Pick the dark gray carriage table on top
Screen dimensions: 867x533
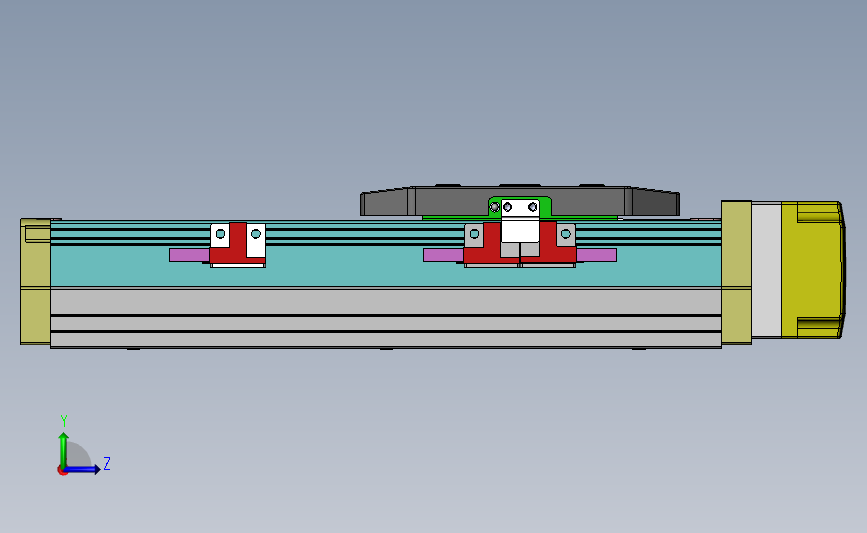coord(520,201)
